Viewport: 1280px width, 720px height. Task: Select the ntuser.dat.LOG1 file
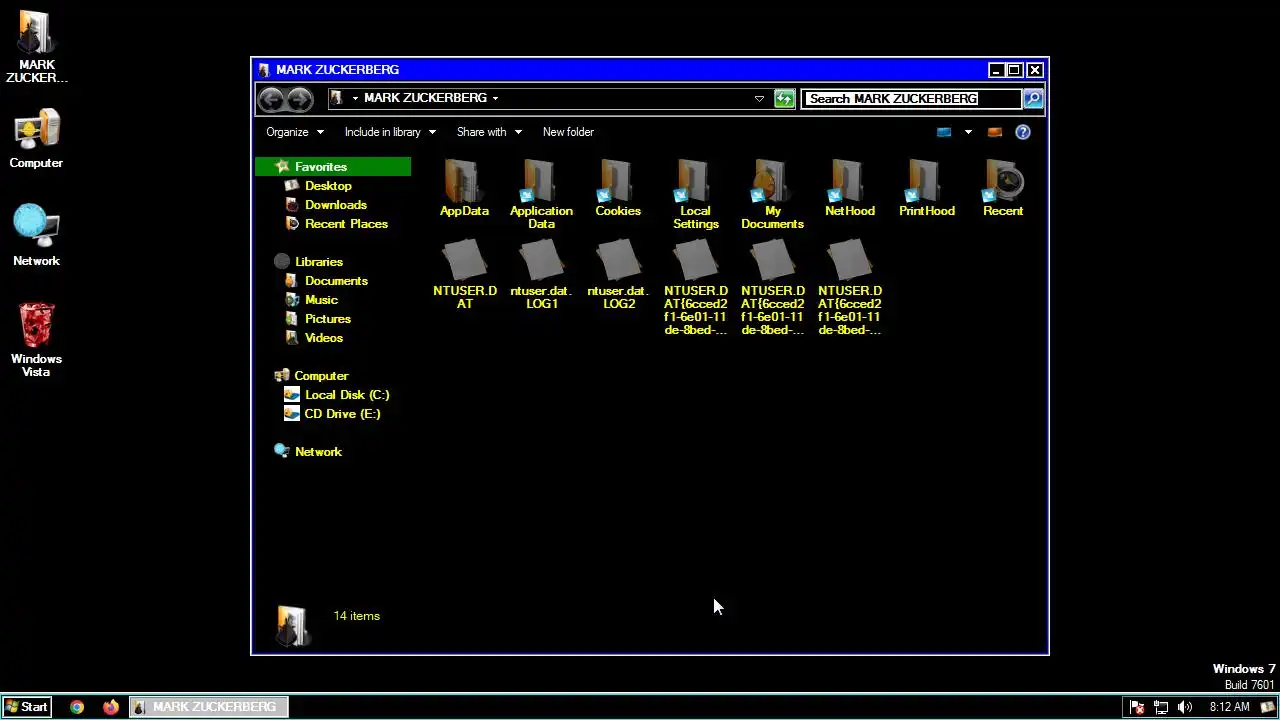tap(541, 275)
